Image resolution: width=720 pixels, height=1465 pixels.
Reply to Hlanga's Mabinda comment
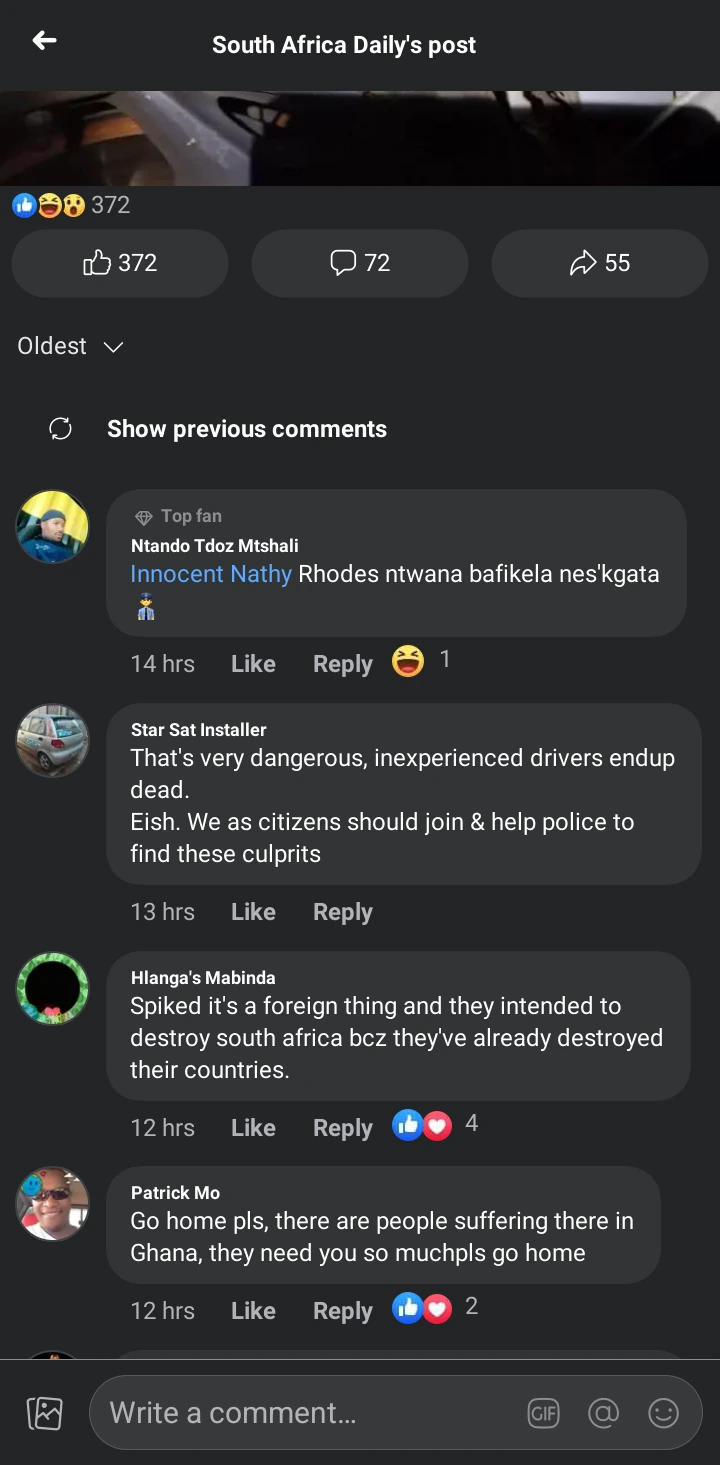(x=342, y=1128)
